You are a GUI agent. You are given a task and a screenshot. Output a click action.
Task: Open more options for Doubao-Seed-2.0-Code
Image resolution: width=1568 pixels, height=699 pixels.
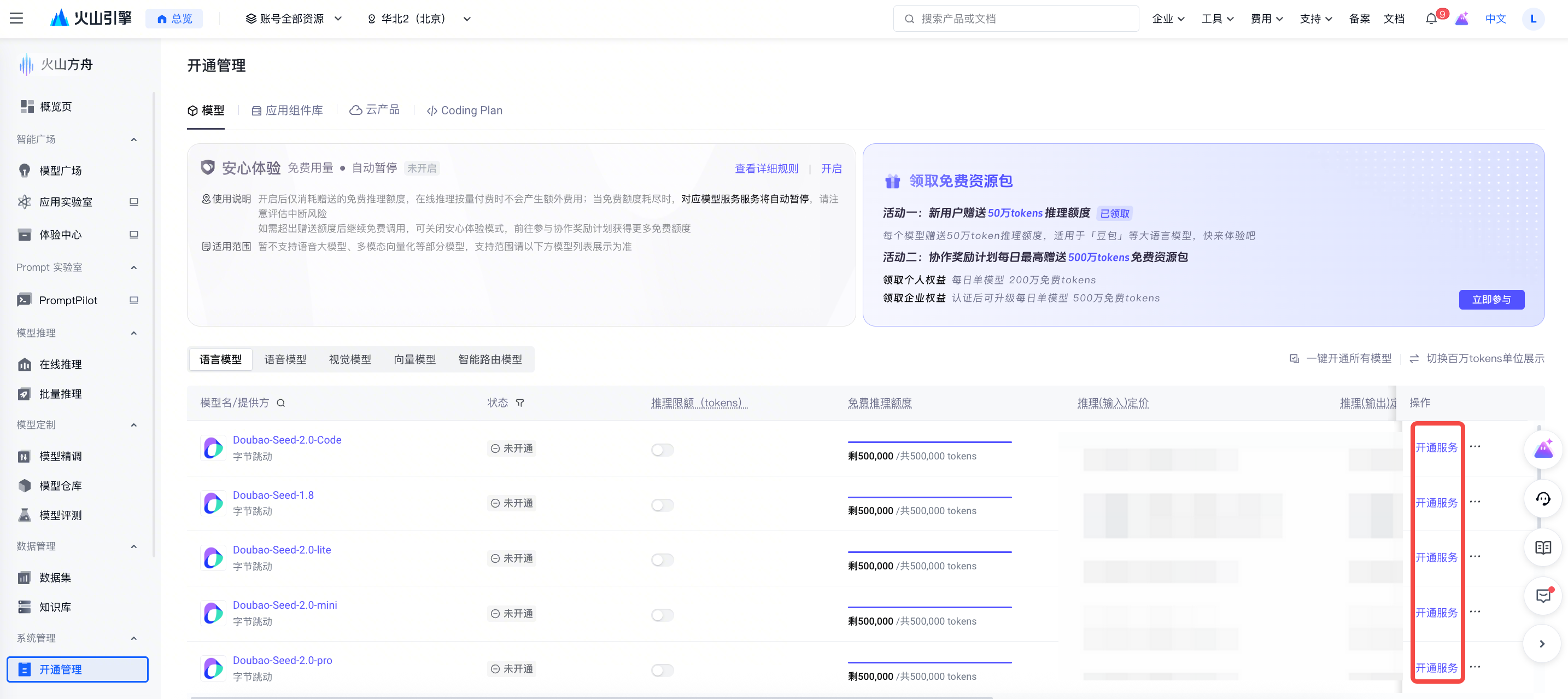click(1475, 447)
